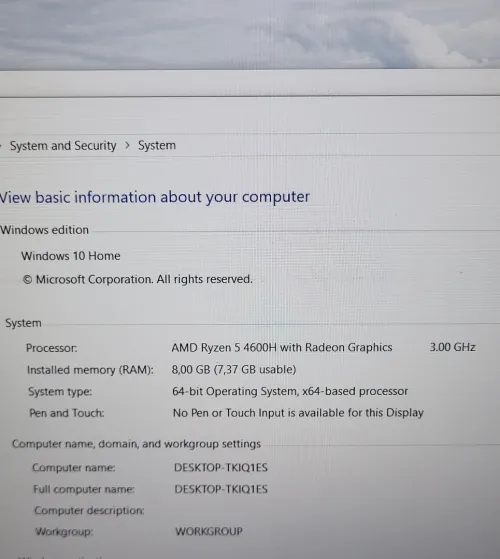Select the 'Processor:' label
Image resolution: width=500 pixels, height=559 pixels.
click(52, 348)
